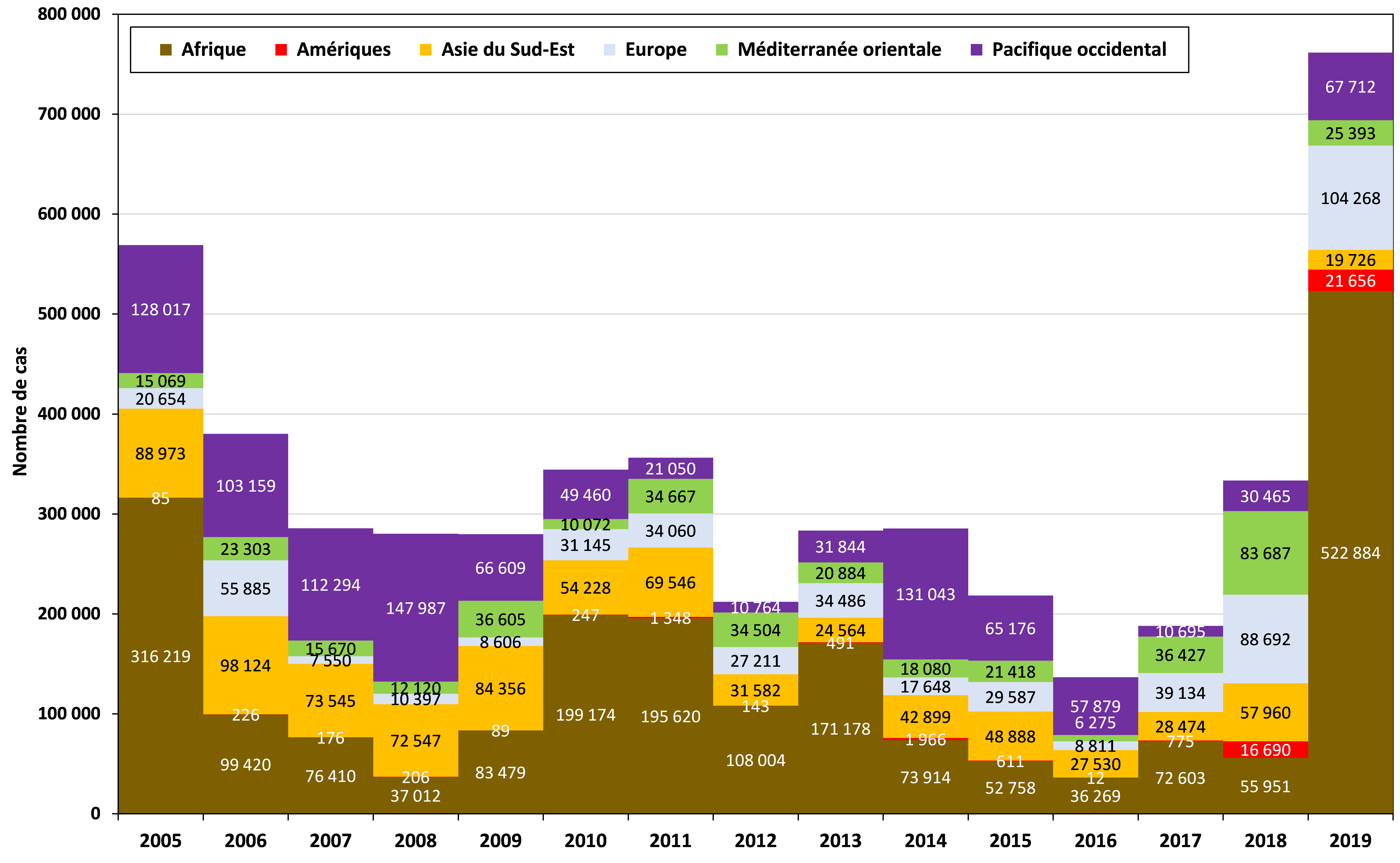Click the Afrique legend color swatch
This screenshot has height=863, width=1400.
(x=166, y=50)
